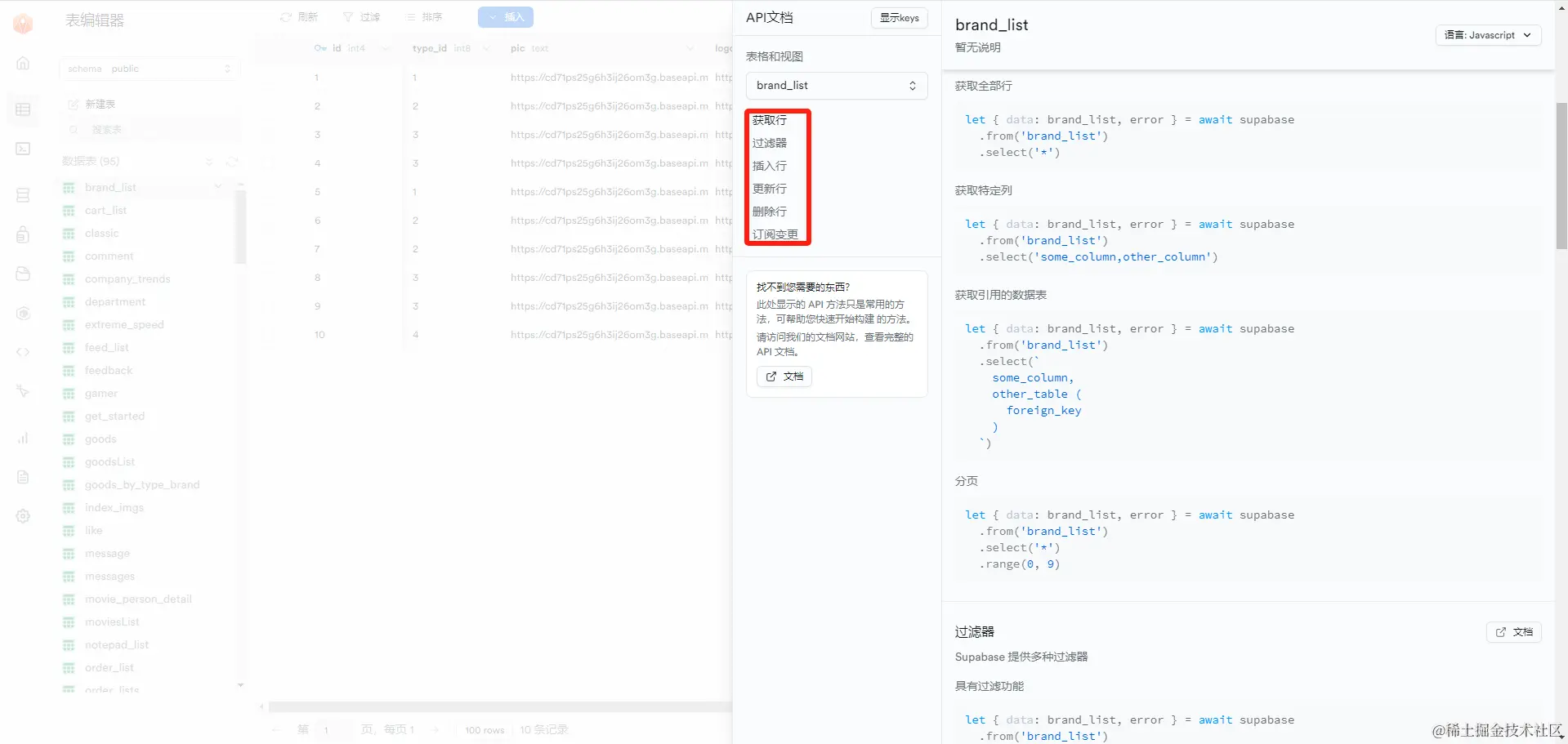Jump to 插入行 section
1568x744 pixels.
[770, 166]
